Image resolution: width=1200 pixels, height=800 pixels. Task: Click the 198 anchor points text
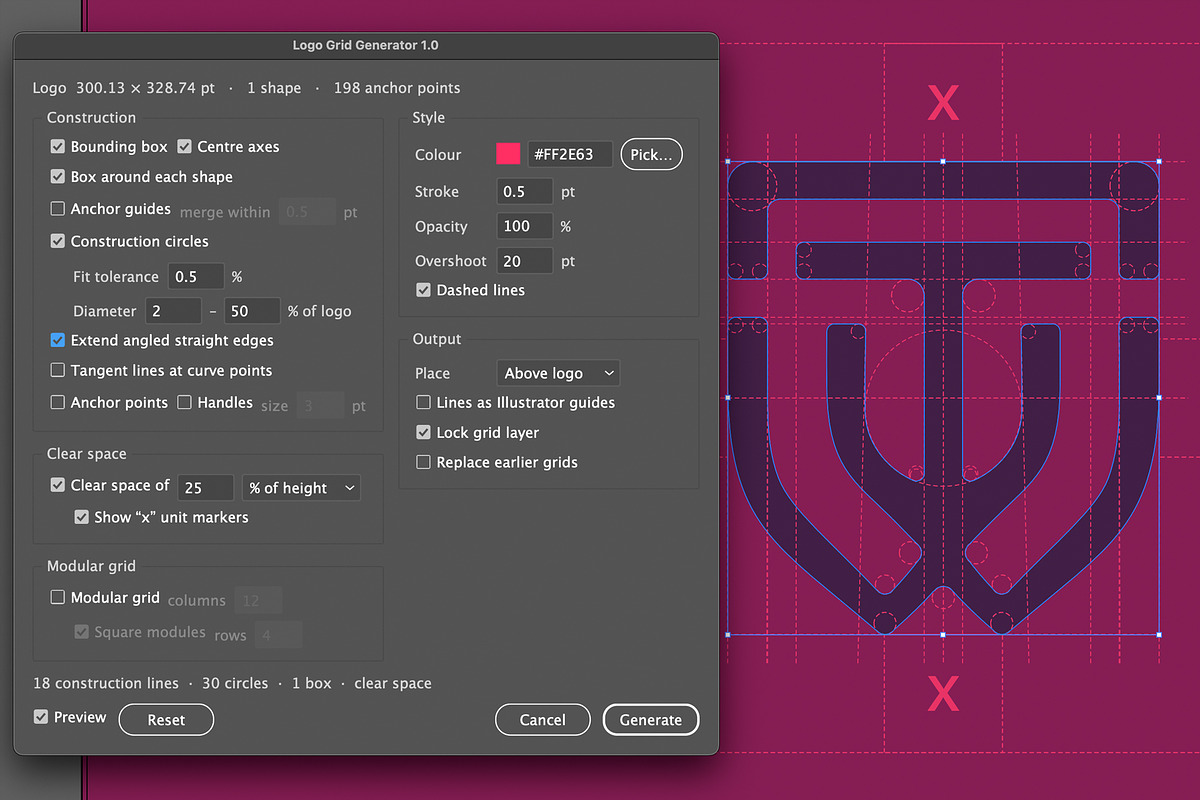(397, 88)
